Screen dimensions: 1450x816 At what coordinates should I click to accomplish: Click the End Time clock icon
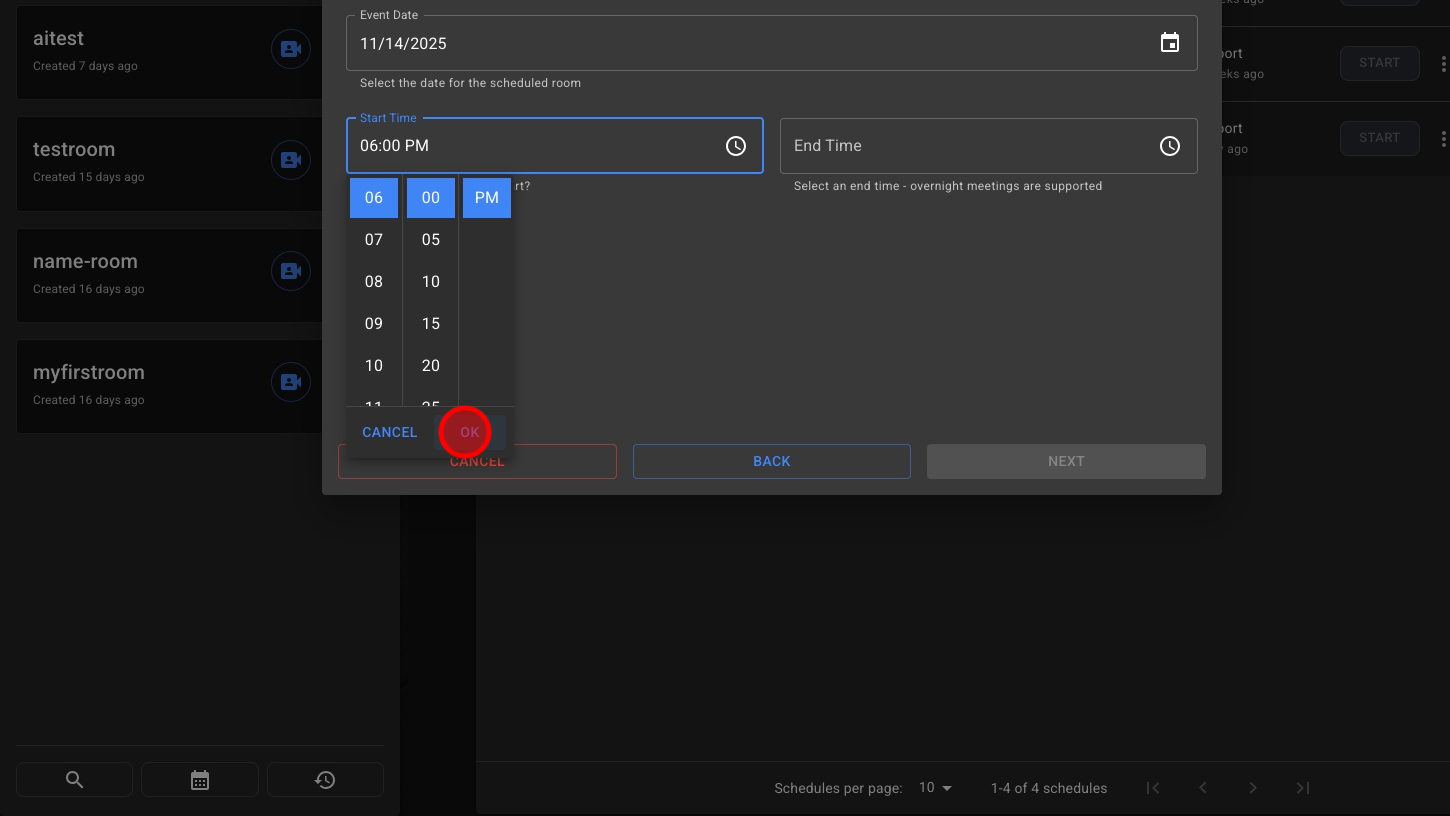[1169, 146]
